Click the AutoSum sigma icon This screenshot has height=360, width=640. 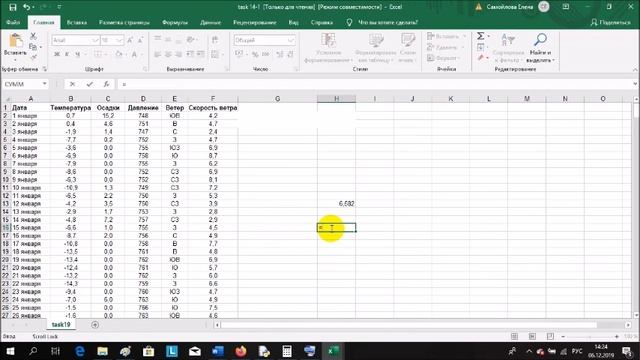coord(481,36)
